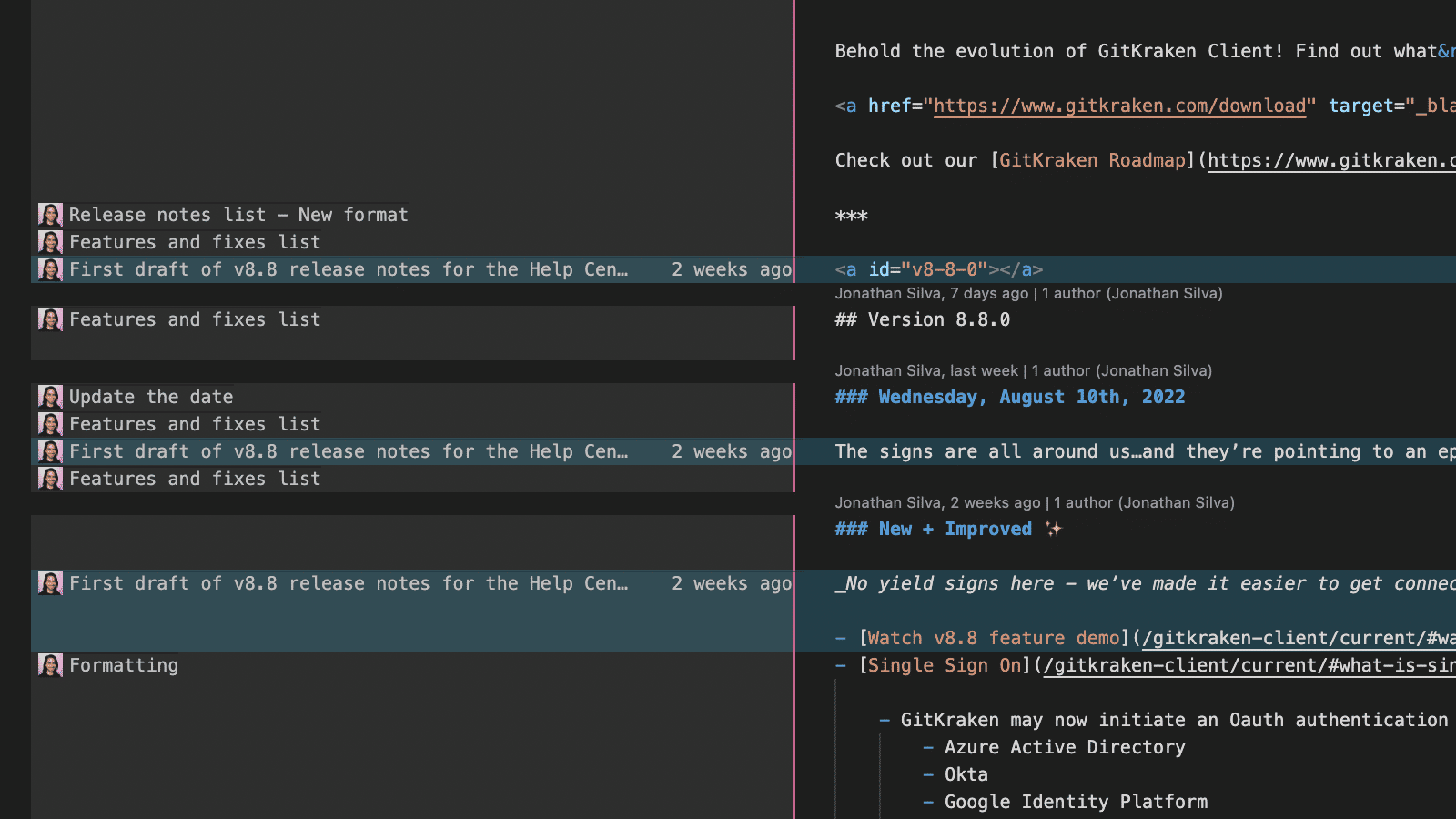Select the "Update the date" blame annotation
The height and width of the screenshot is (819, 1456).
point(151,397)
